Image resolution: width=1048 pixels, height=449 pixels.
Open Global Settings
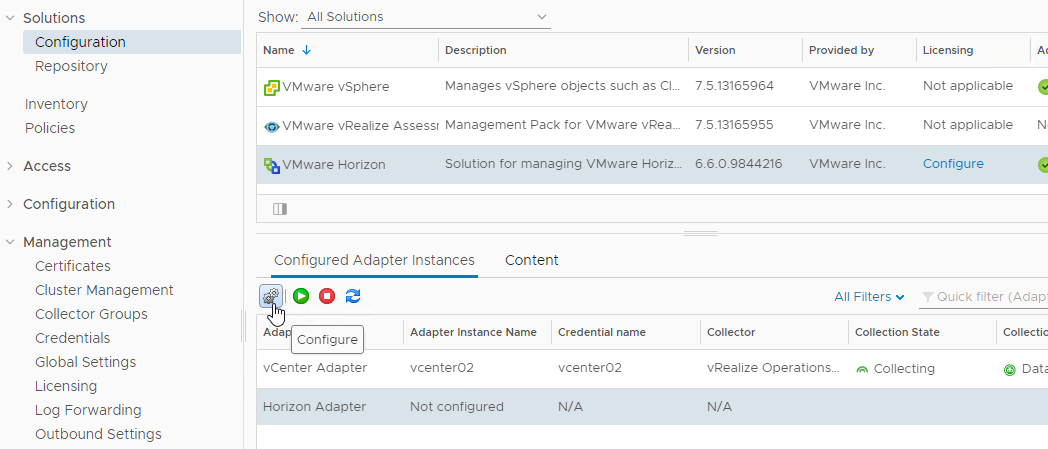coord(86,362)
